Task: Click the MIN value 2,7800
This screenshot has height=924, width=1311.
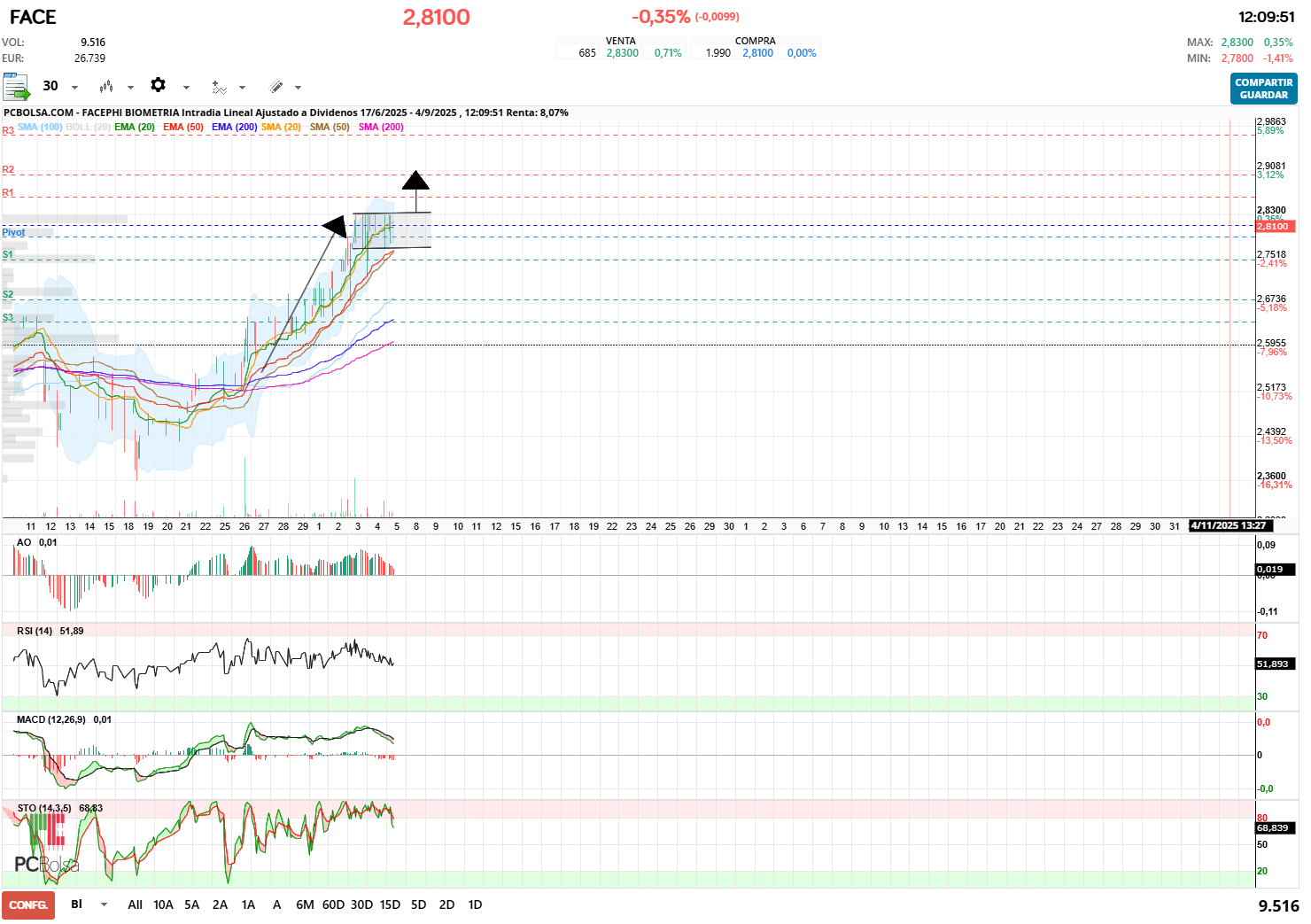Action: (x=1237, y=58)
